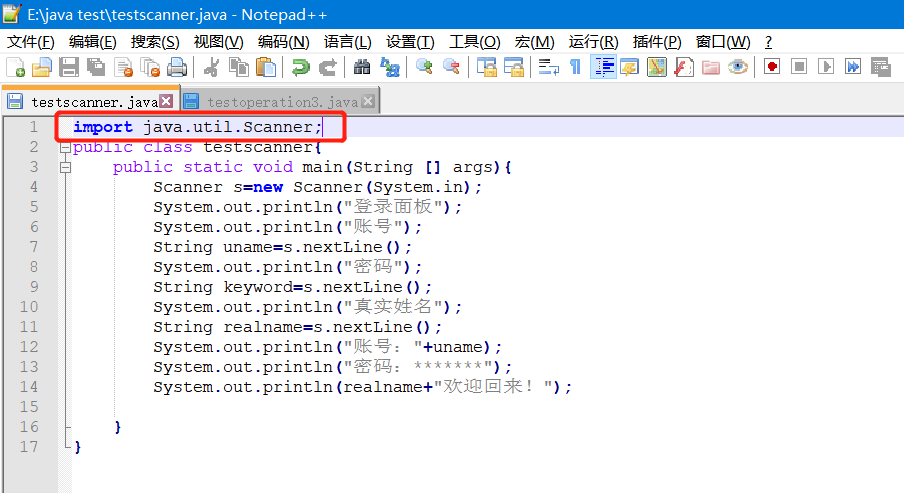
Task: Copy selection toolbar icon
Action: click(x=239, y=67)
